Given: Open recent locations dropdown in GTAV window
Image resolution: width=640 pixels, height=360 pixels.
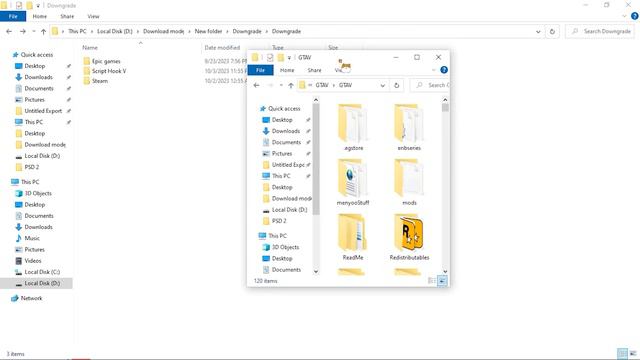Looking at the screenshot, I should [x=281, y=85].
